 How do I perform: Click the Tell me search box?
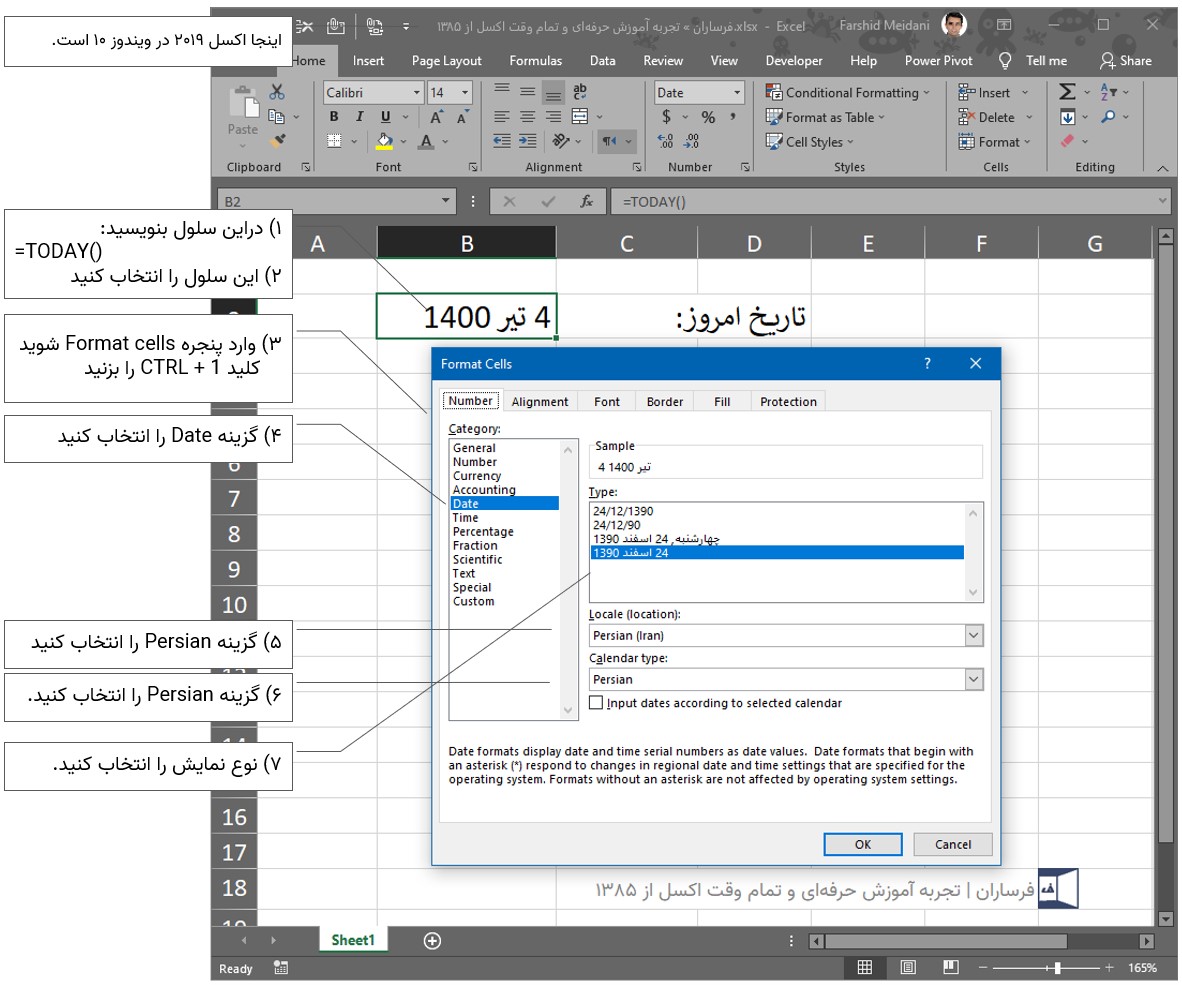coord(1033,60)
